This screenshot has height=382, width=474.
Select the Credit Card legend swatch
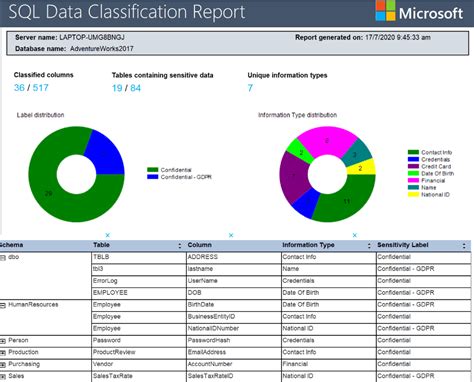pos(413,166)
